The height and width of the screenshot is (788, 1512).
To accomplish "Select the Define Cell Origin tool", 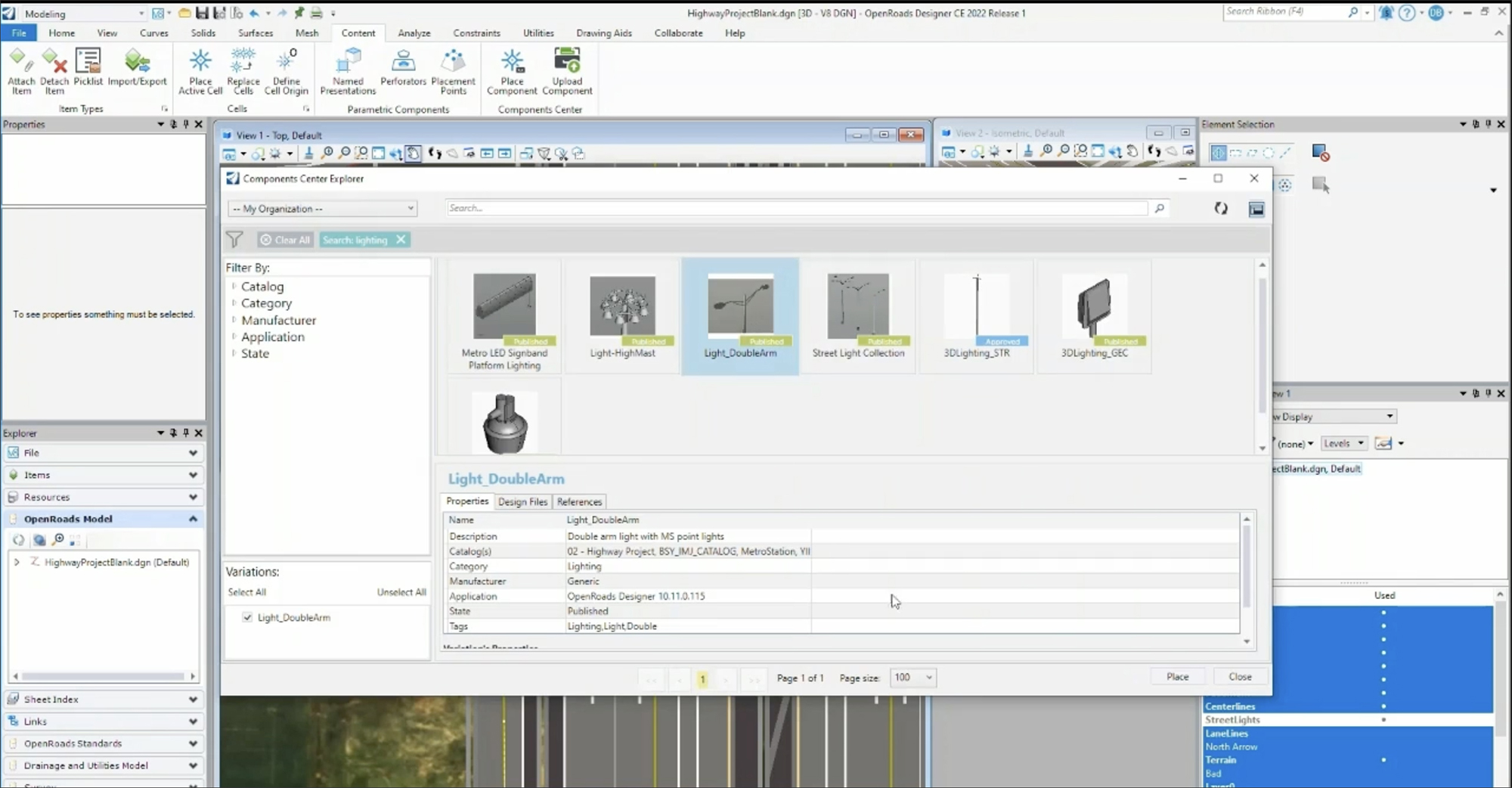I will pos(287,71).
